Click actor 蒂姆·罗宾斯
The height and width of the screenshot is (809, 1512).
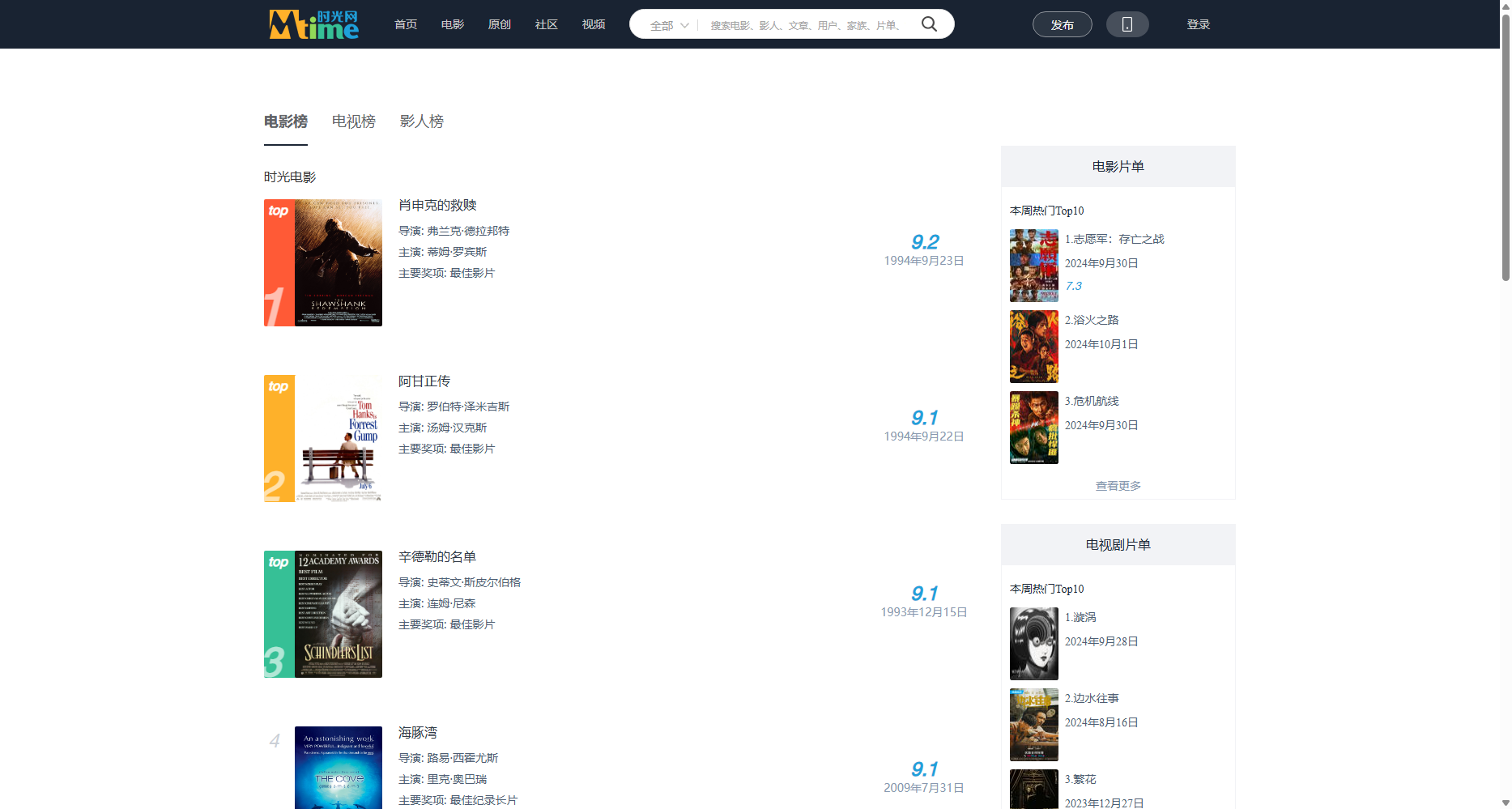coord(457,252)
